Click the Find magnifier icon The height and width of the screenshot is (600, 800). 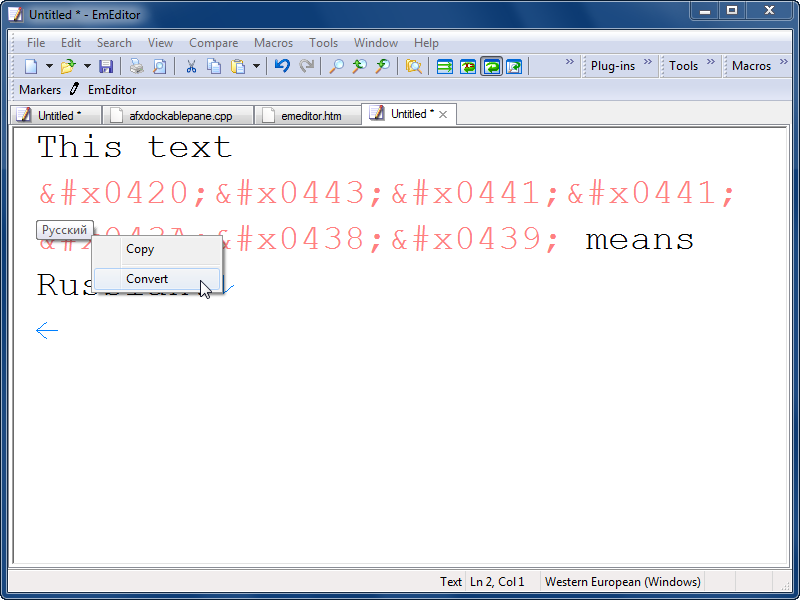click(336, 66)
